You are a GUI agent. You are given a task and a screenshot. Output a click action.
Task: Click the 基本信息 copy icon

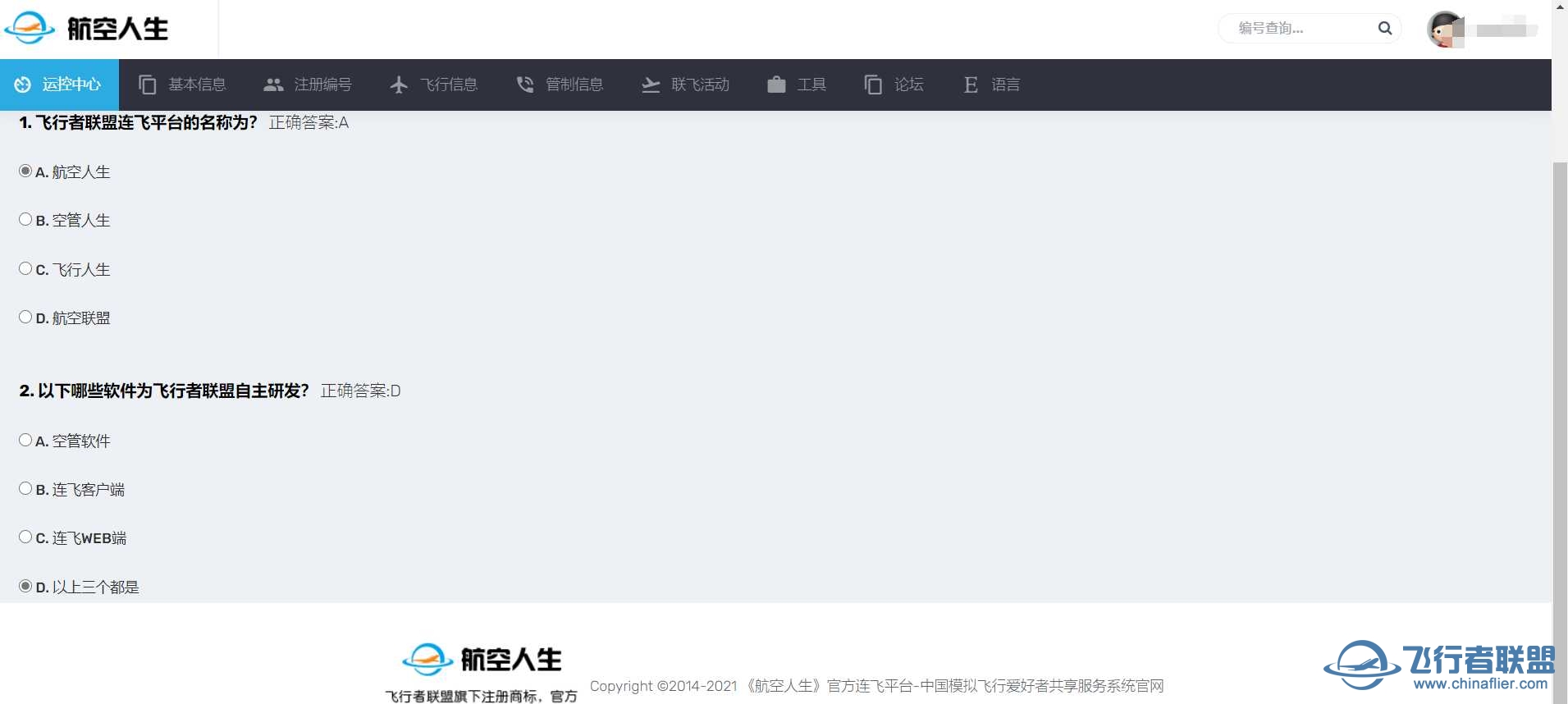tap(148, 85)
